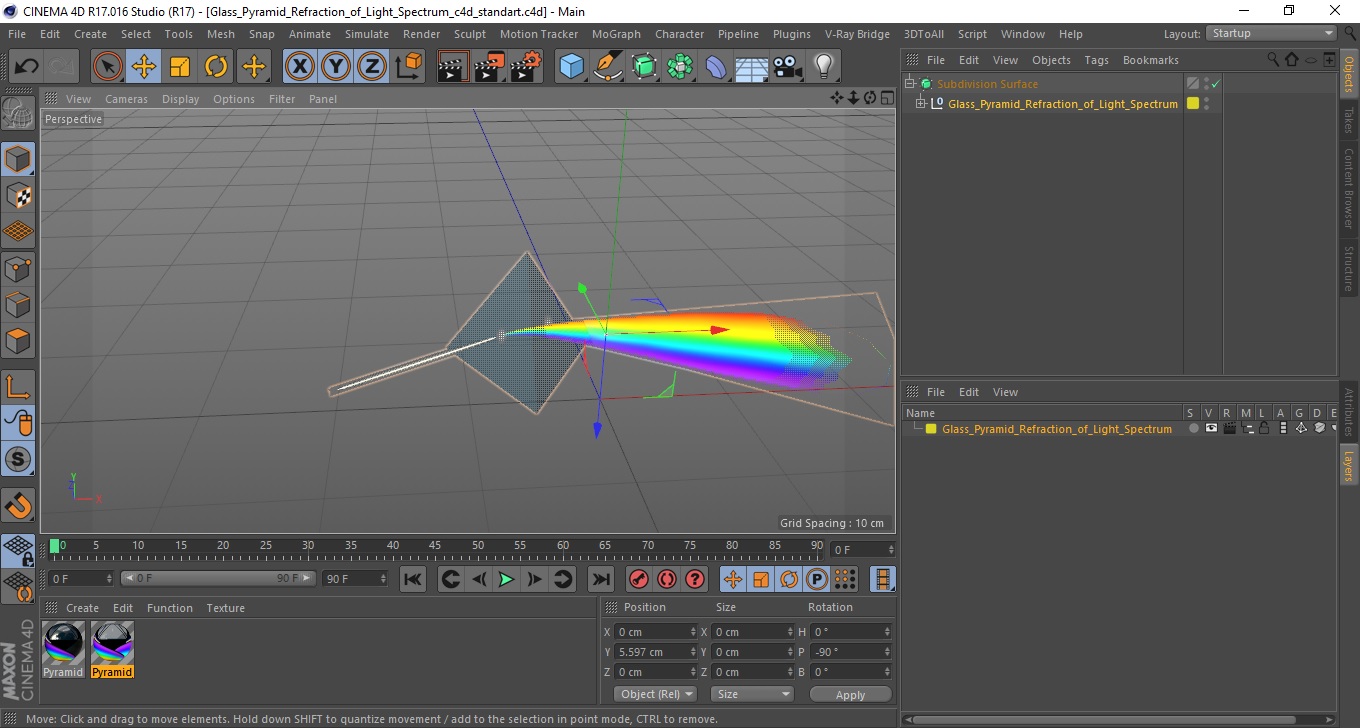
Task: Click the Undo arrow icon
Action: pyautogui.click(x=27, y=67)
